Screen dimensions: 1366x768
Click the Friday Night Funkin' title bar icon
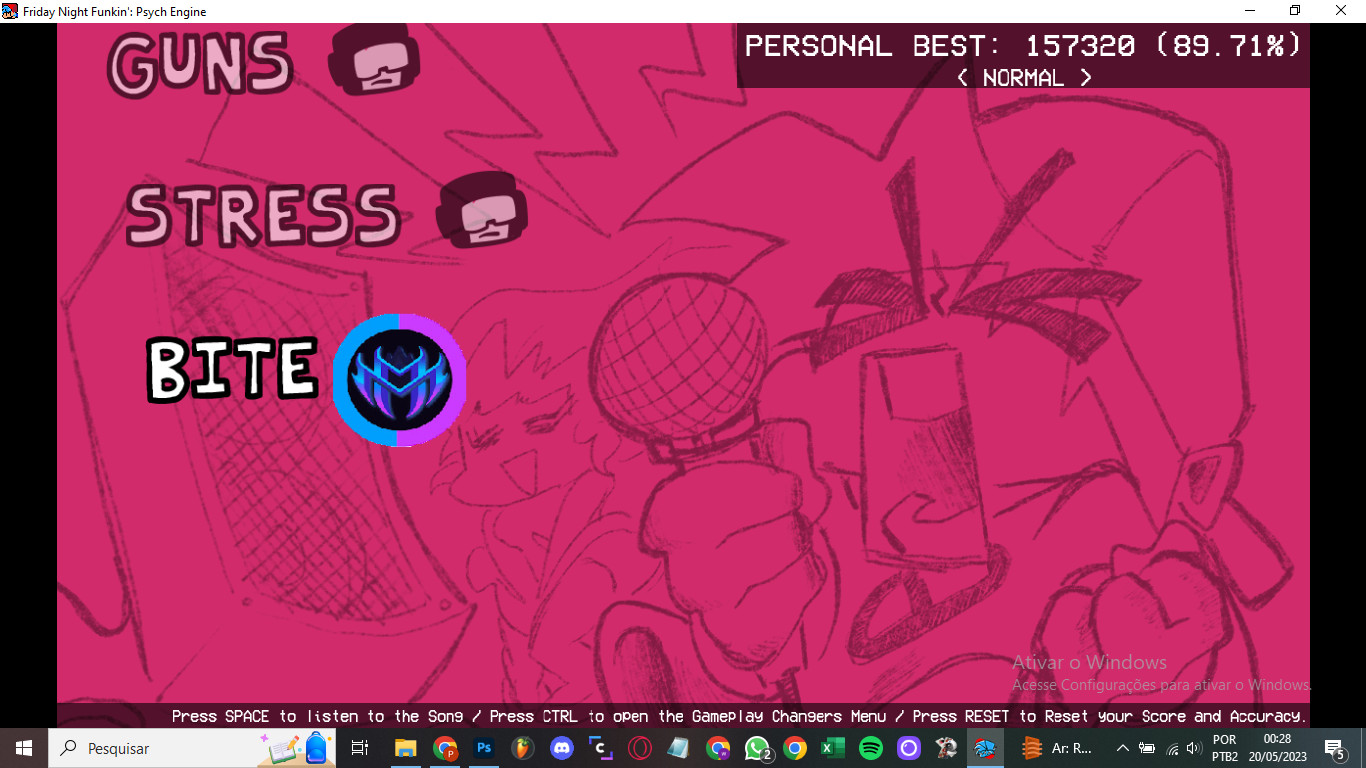[10, 11]
